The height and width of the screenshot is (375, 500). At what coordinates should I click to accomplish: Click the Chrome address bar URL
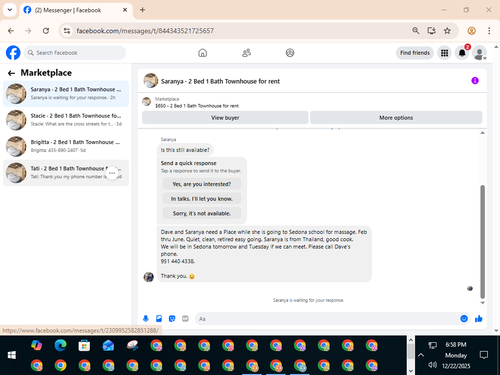tap(145, 31)
